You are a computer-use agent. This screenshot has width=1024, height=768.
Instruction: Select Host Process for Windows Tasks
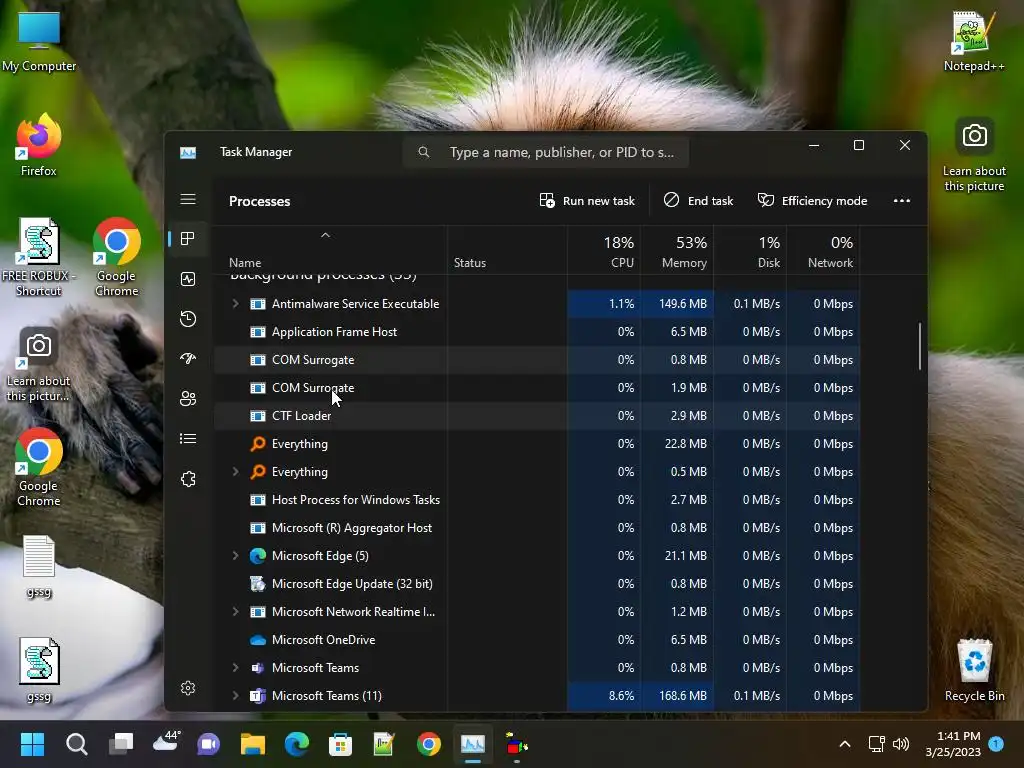click(537, 500)
